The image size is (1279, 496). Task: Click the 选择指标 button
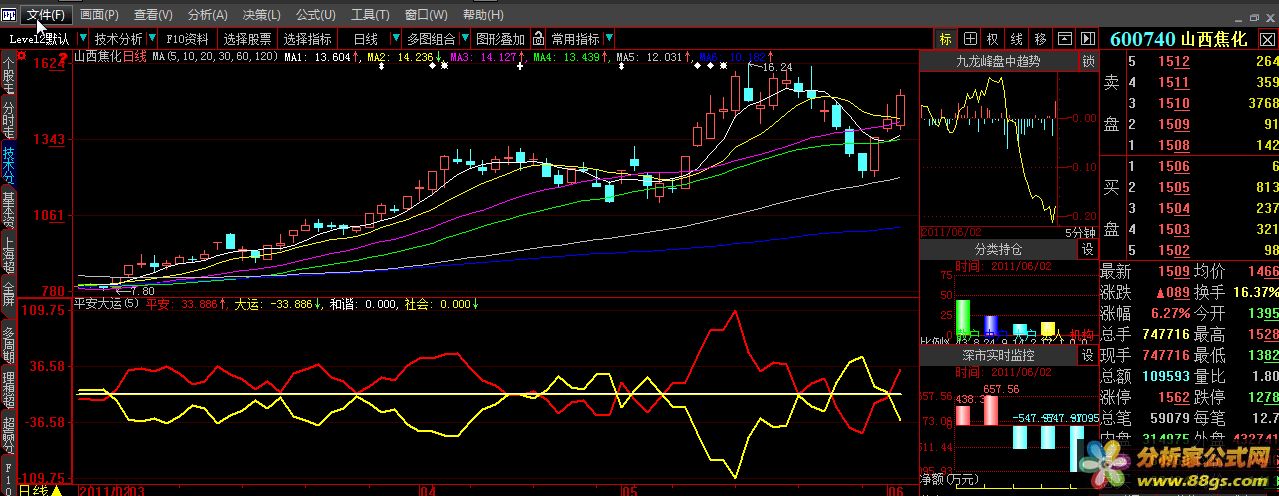point(307,39)
